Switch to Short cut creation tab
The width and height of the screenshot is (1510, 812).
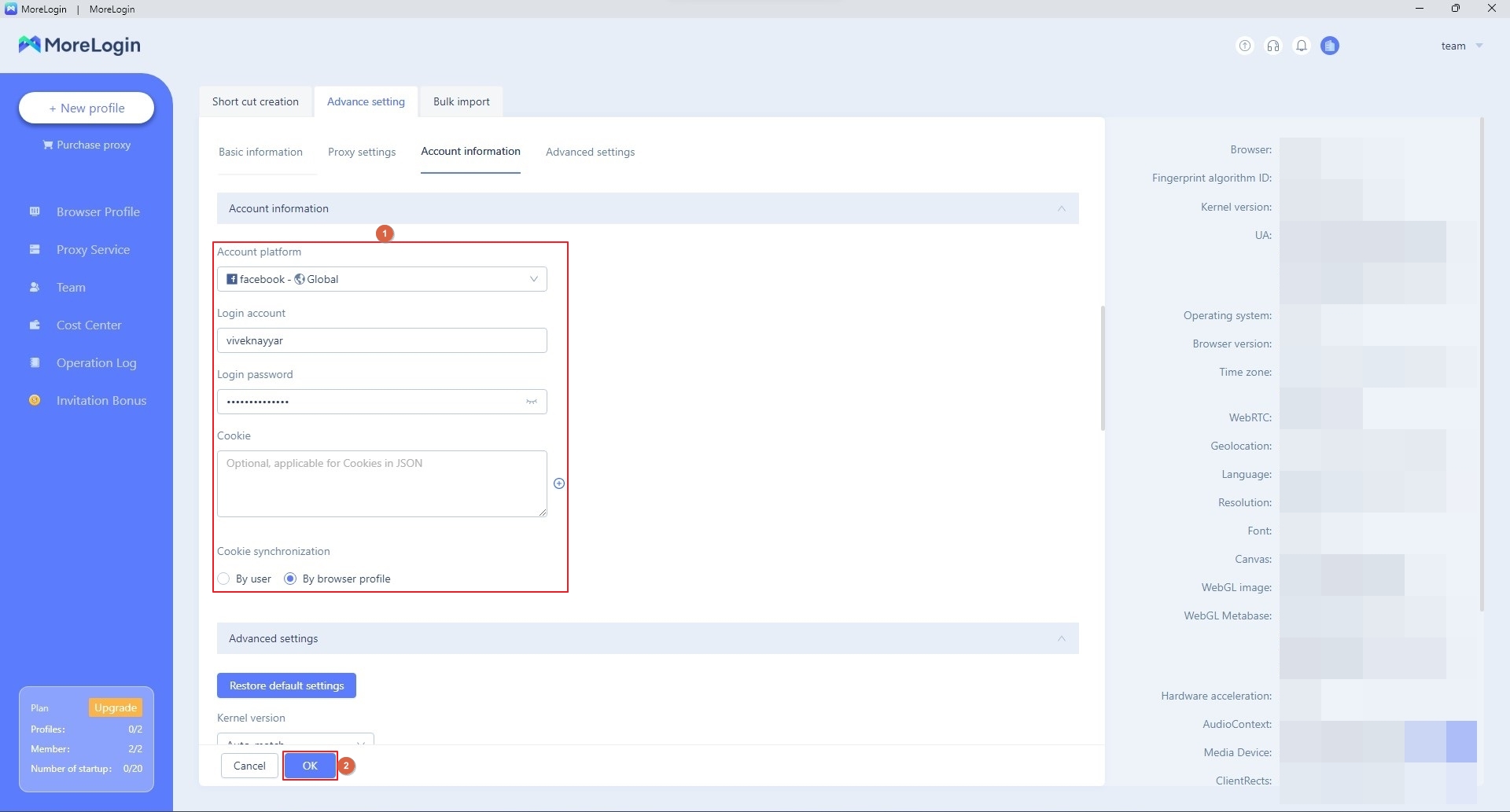(256, 101)
